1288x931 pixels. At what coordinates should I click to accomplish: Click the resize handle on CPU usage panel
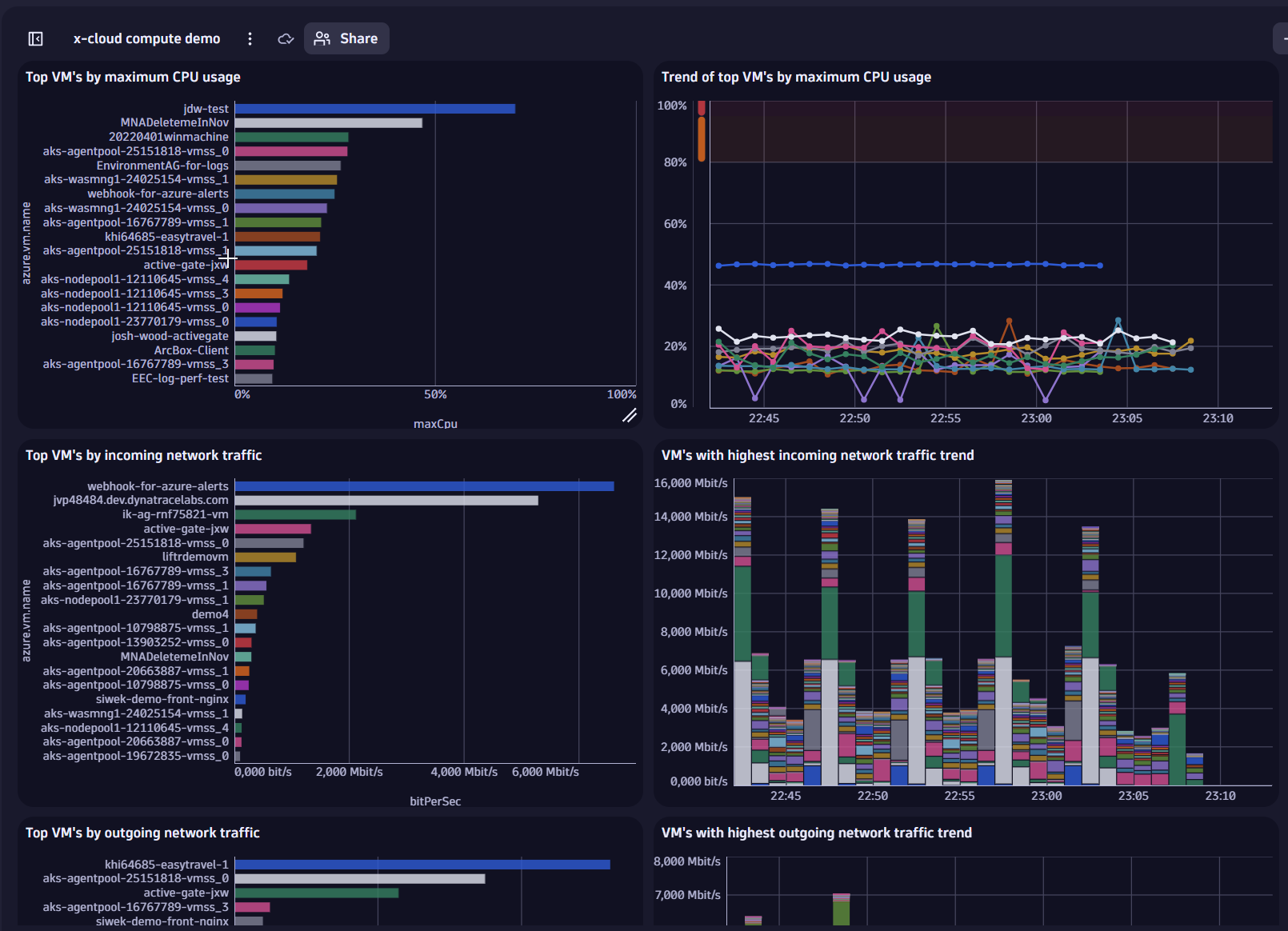630,416
